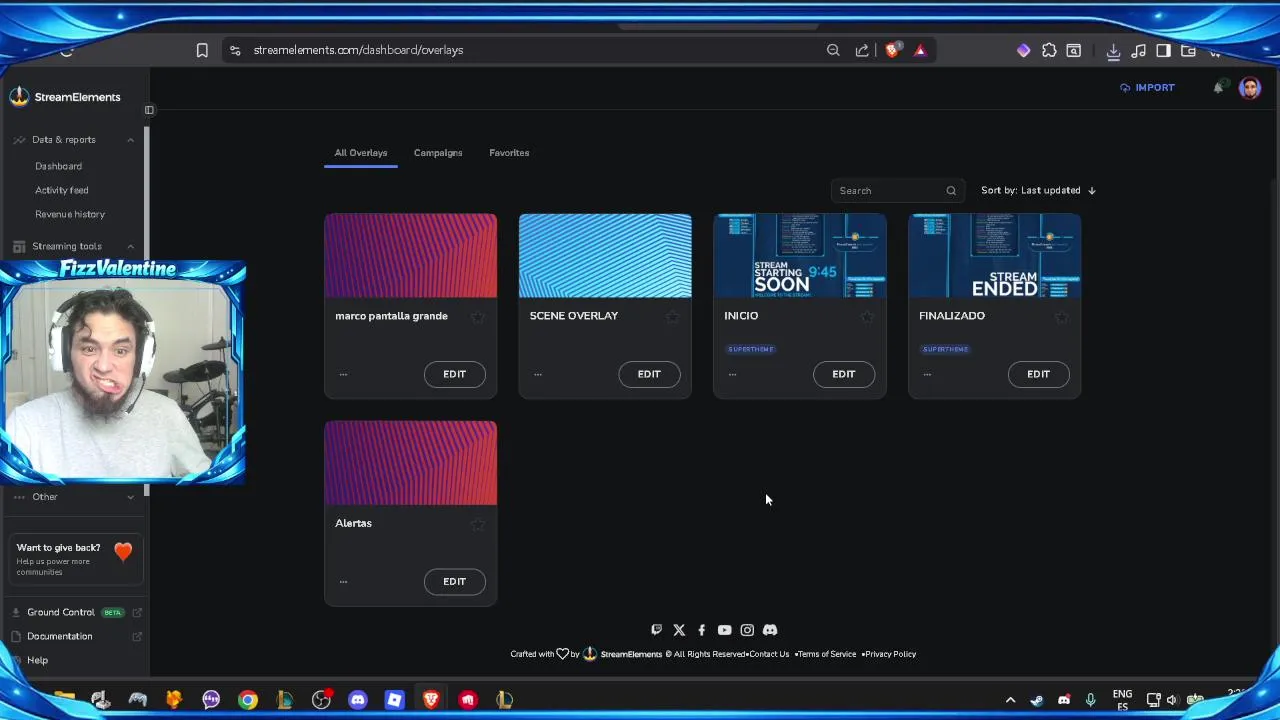Share this page from the address bar
The image size is (1280, 720).
pos(862,50)
